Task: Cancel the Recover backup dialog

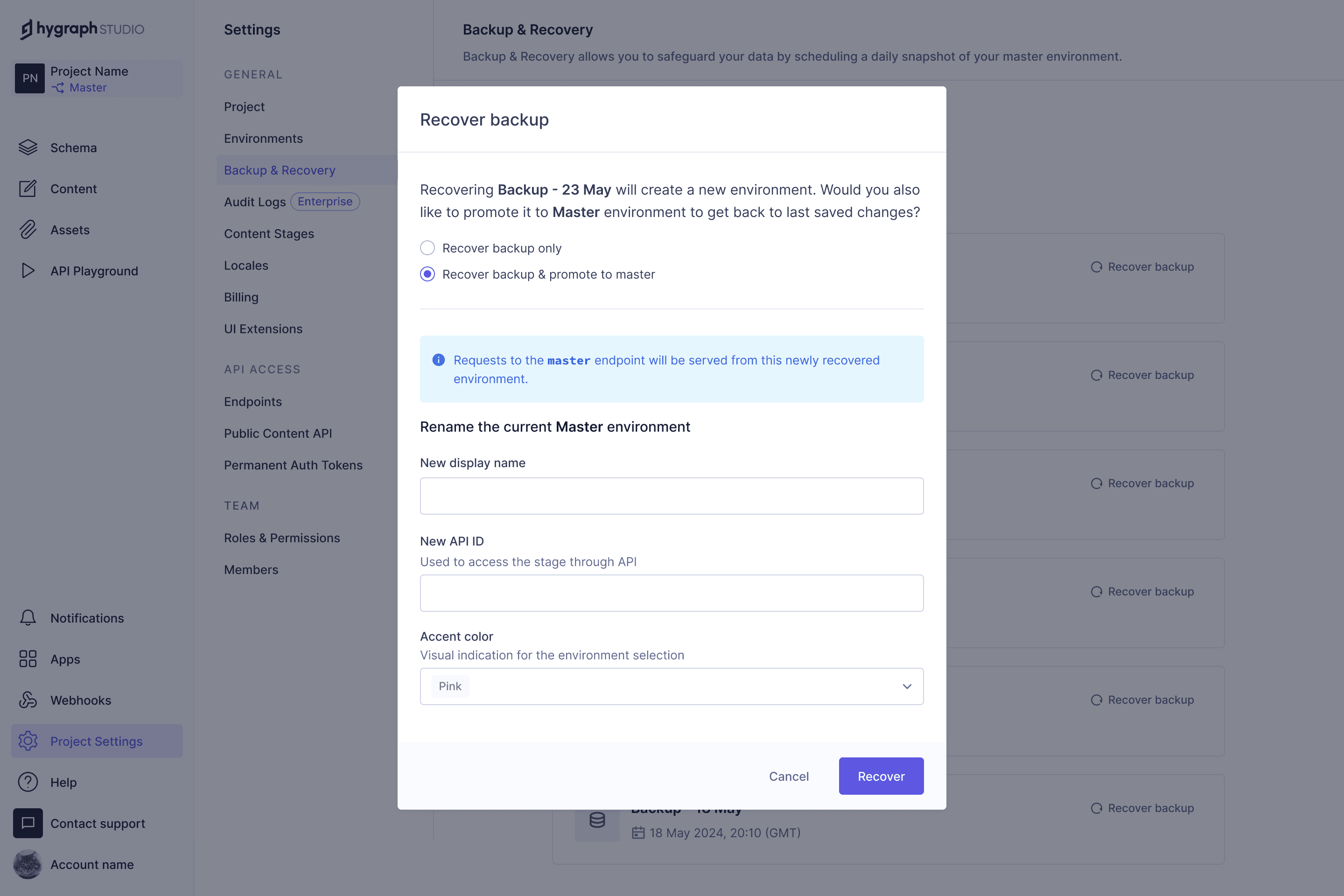Action: pos(789,776)
